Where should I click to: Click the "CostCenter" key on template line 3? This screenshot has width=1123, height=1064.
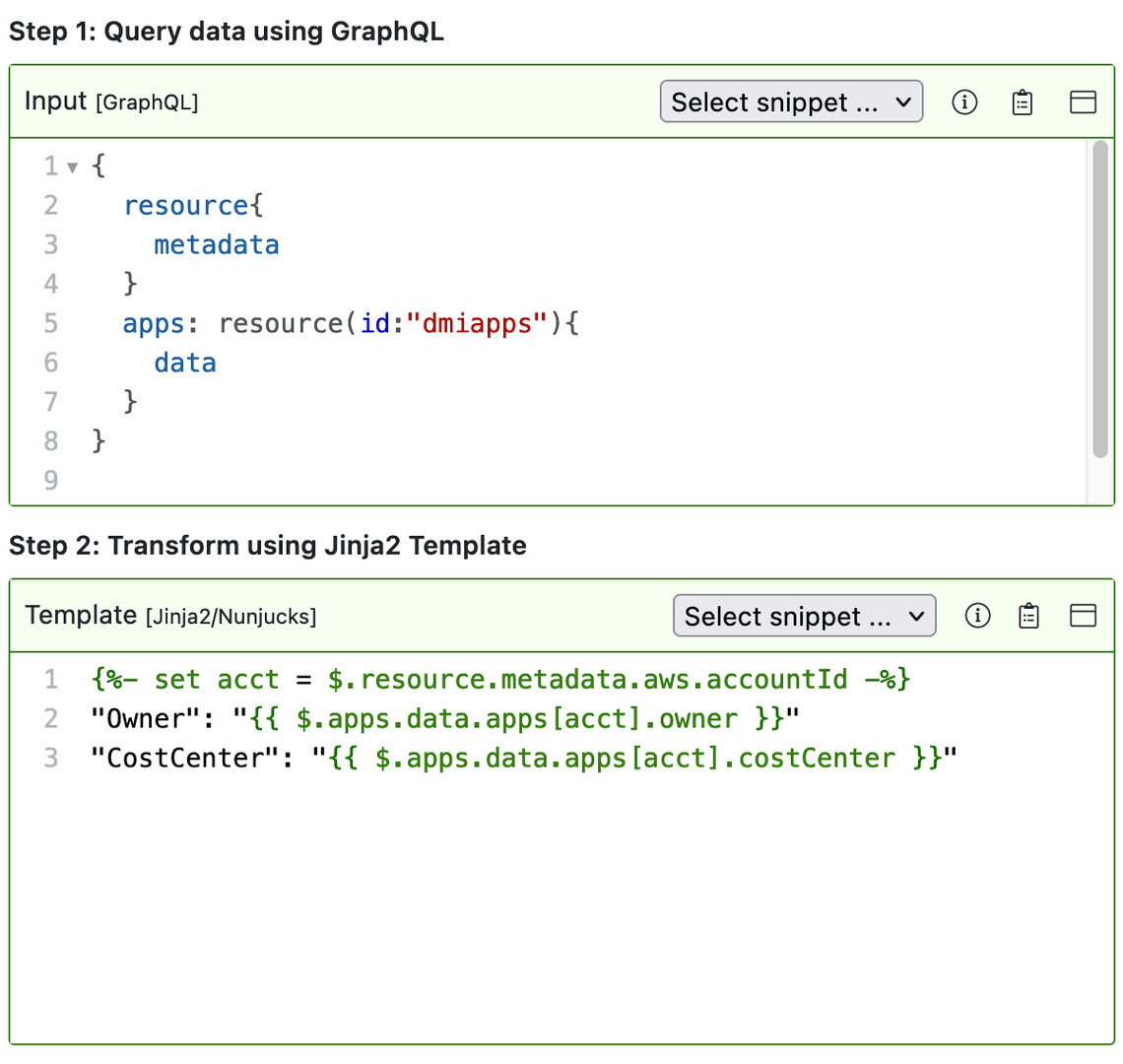click(x=183, y=758)
